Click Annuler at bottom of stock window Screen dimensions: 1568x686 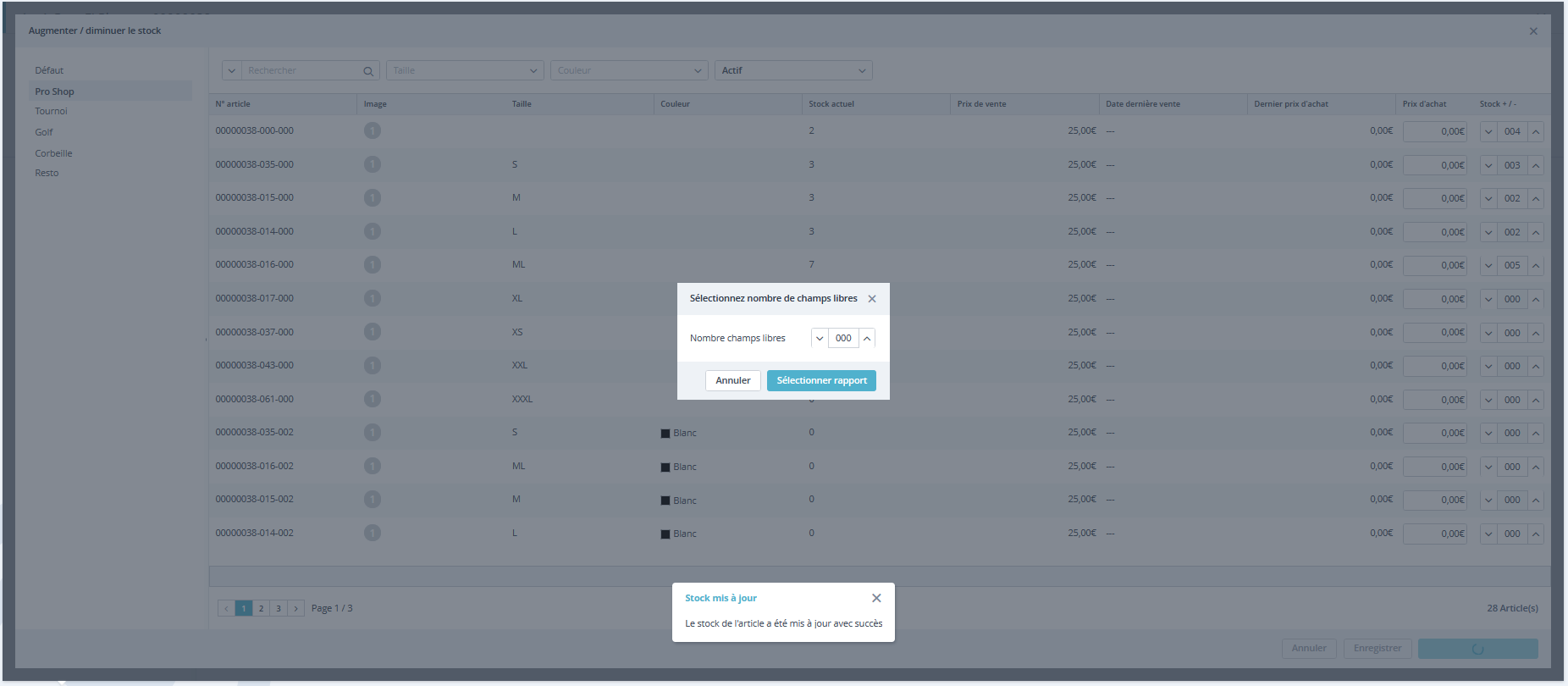coord(1309,649)
